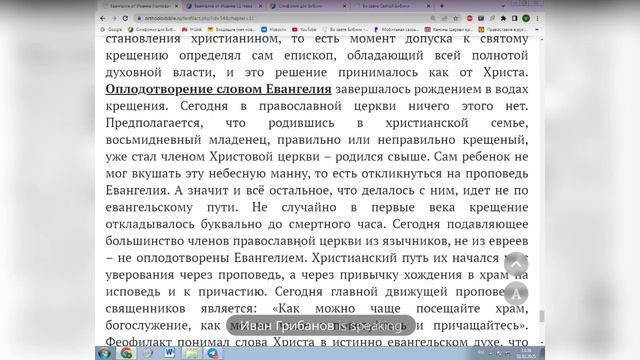Close the third browser tab
640x360 pixels.
pos(344,6)
